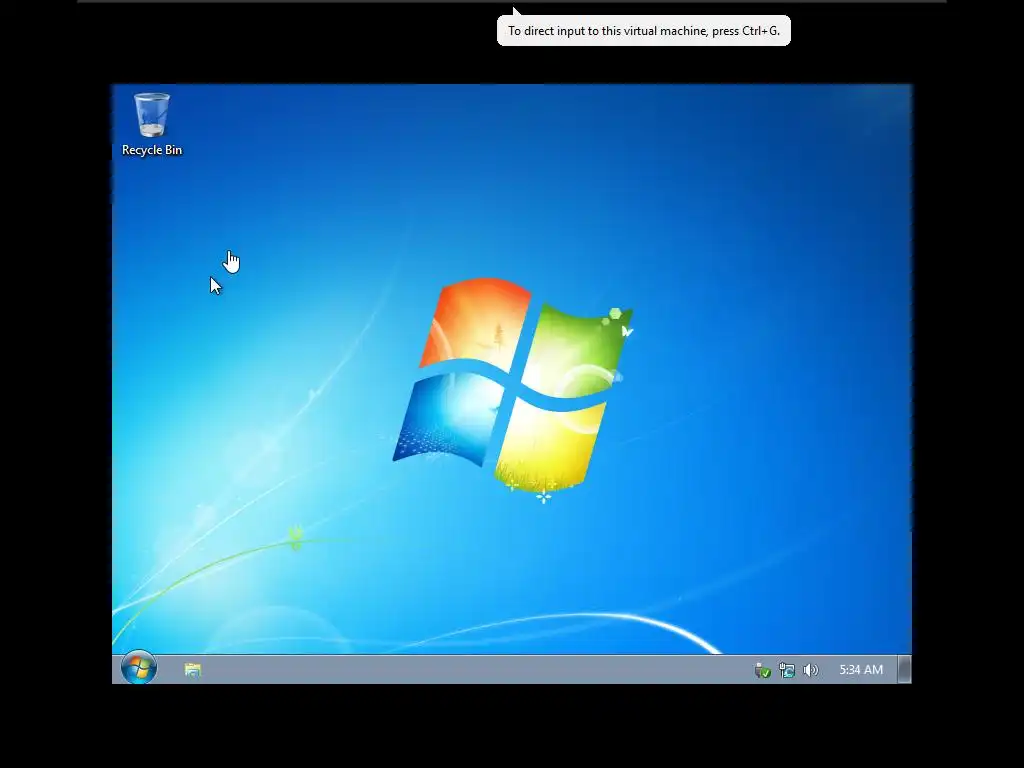Open Safely Remove Hardware tray icon

[x=762, y=671]
